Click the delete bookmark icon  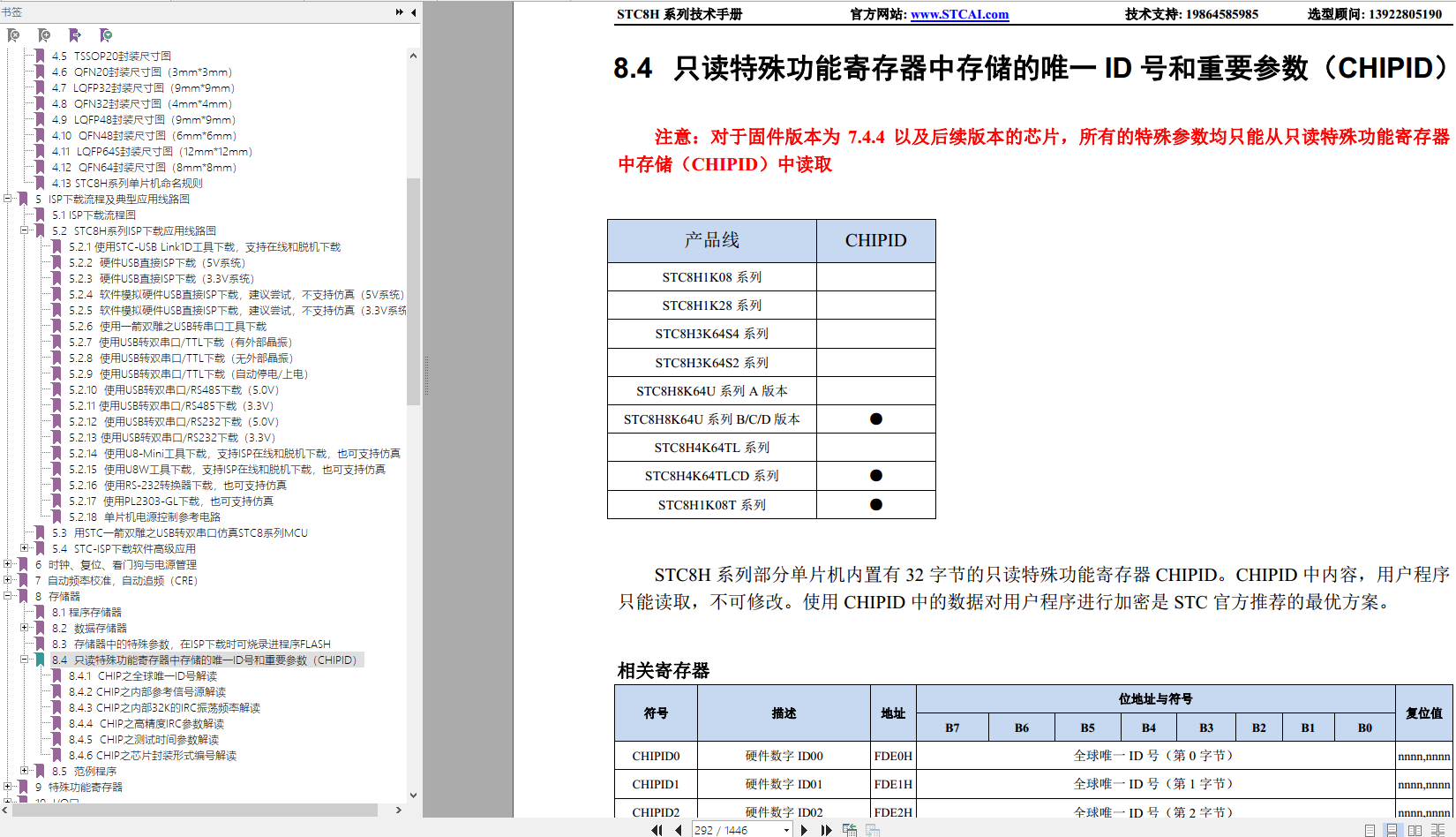[13, 35]
